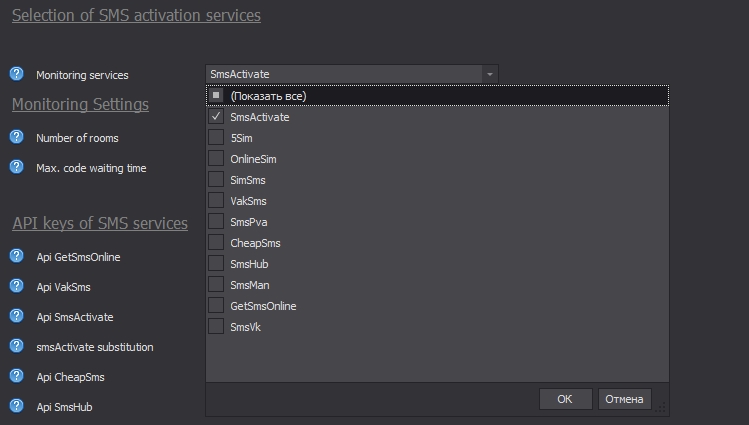Click the Number of rooms label
The width and height of the screenshot is (749, 425).
(77, 138)
